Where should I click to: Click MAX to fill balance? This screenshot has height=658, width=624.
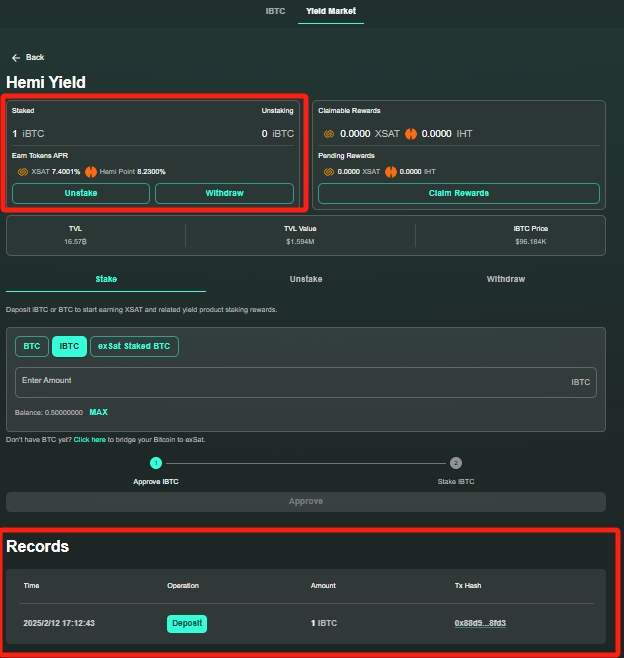click(98, 412)
